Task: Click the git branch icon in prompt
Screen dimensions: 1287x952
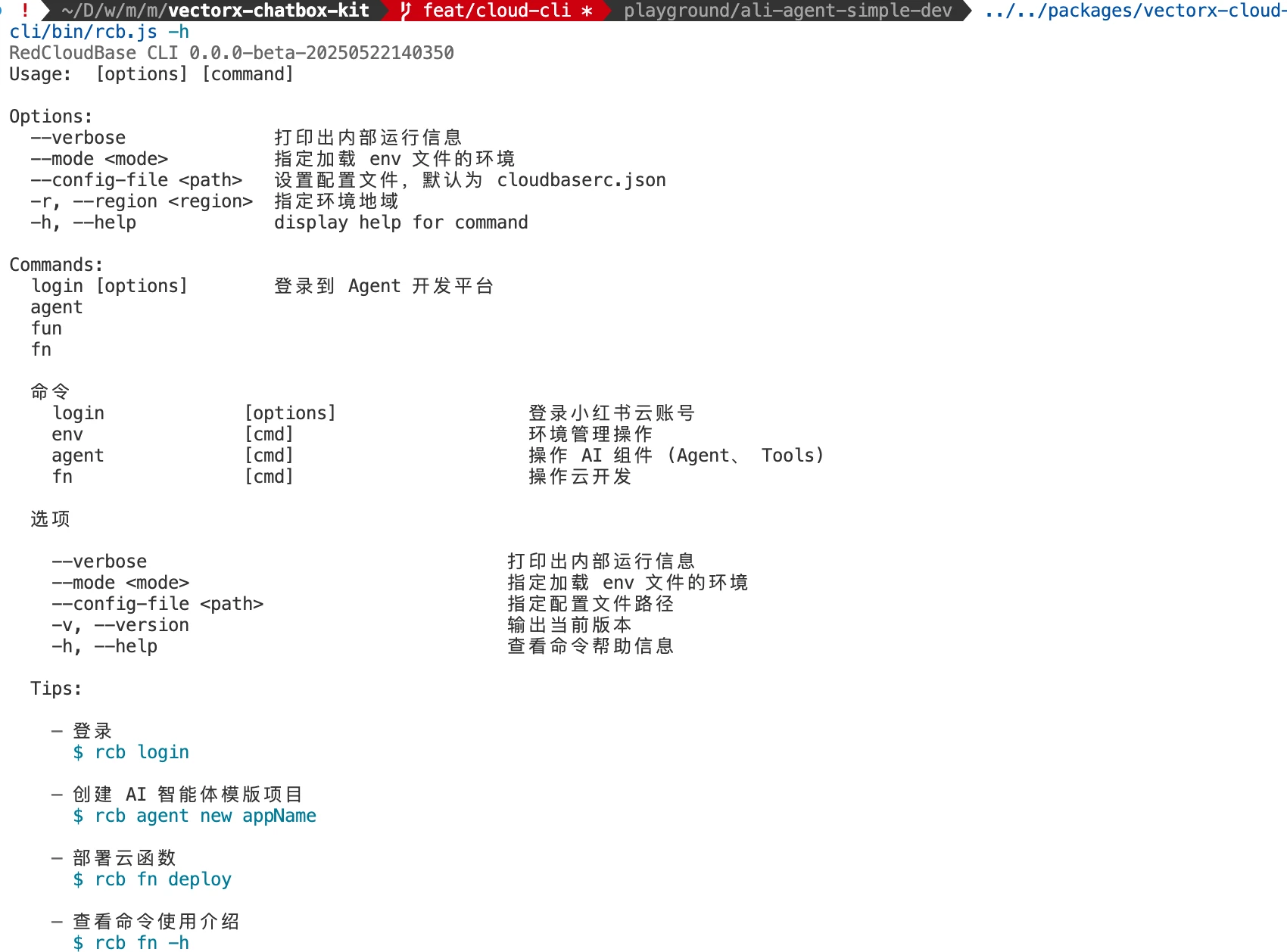Action: coord(407,11)
